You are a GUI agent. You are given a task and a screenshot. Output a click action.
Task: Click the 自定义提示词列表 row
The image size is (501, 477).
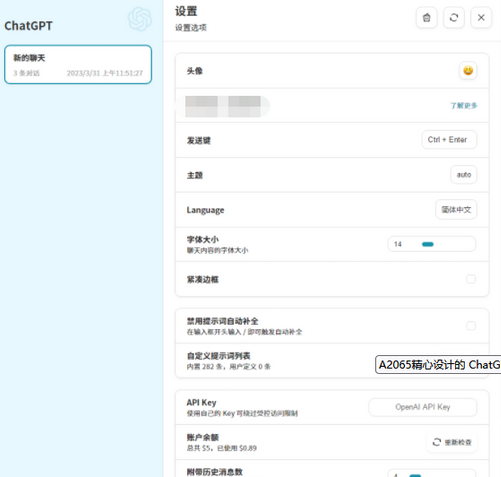point(332,361)
